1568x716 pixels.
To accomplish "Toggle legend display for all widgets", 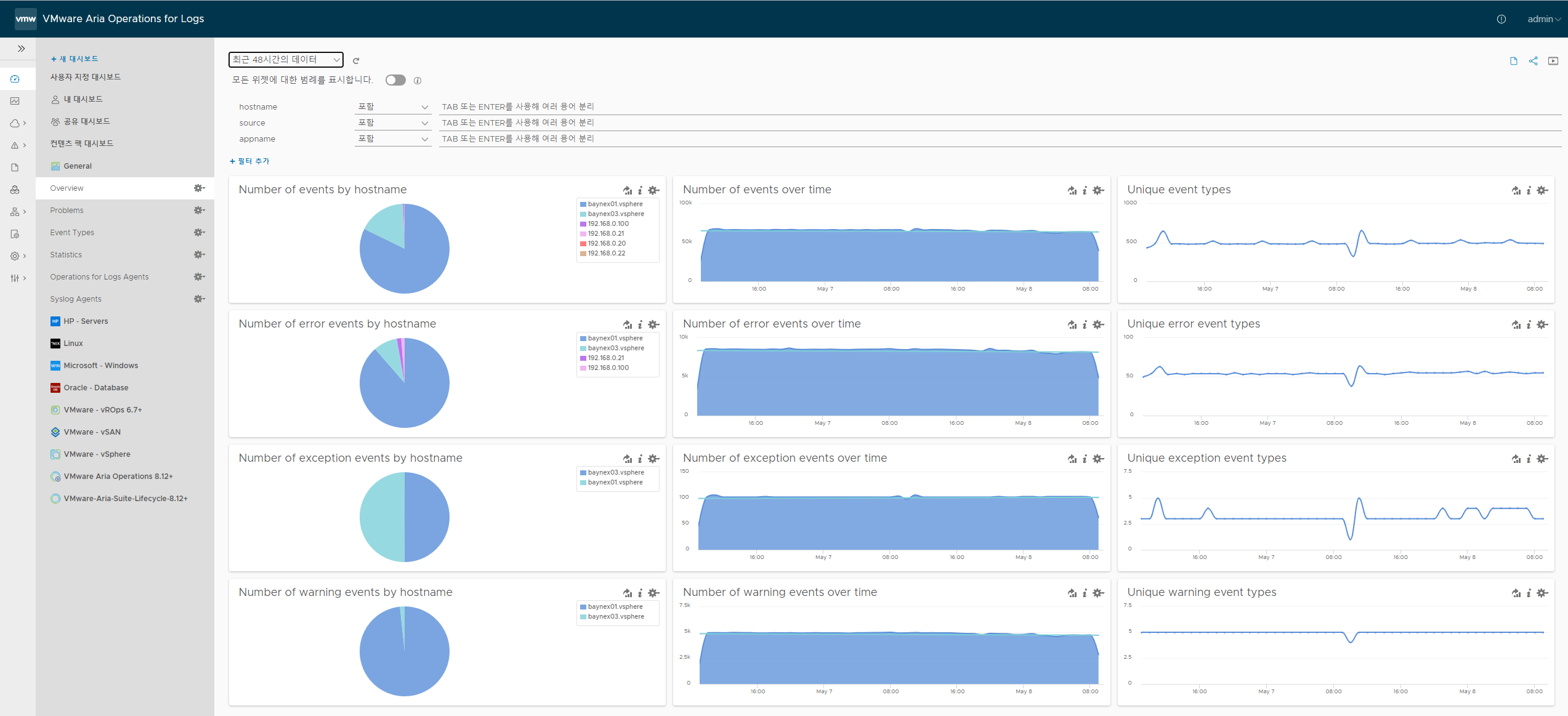I will (x=395, y=80).
